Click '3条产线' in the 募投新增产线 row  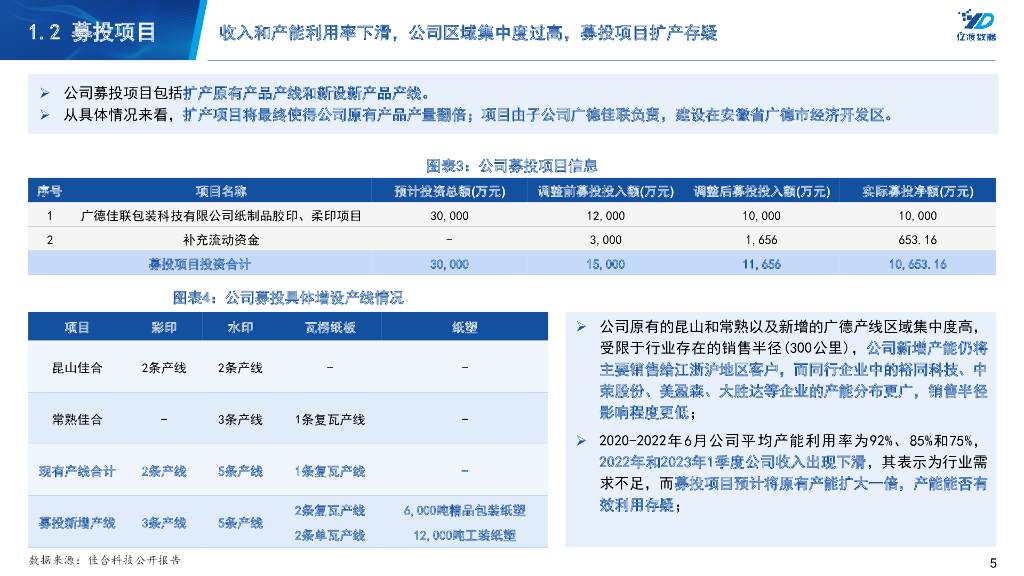[x=164, y=522]
